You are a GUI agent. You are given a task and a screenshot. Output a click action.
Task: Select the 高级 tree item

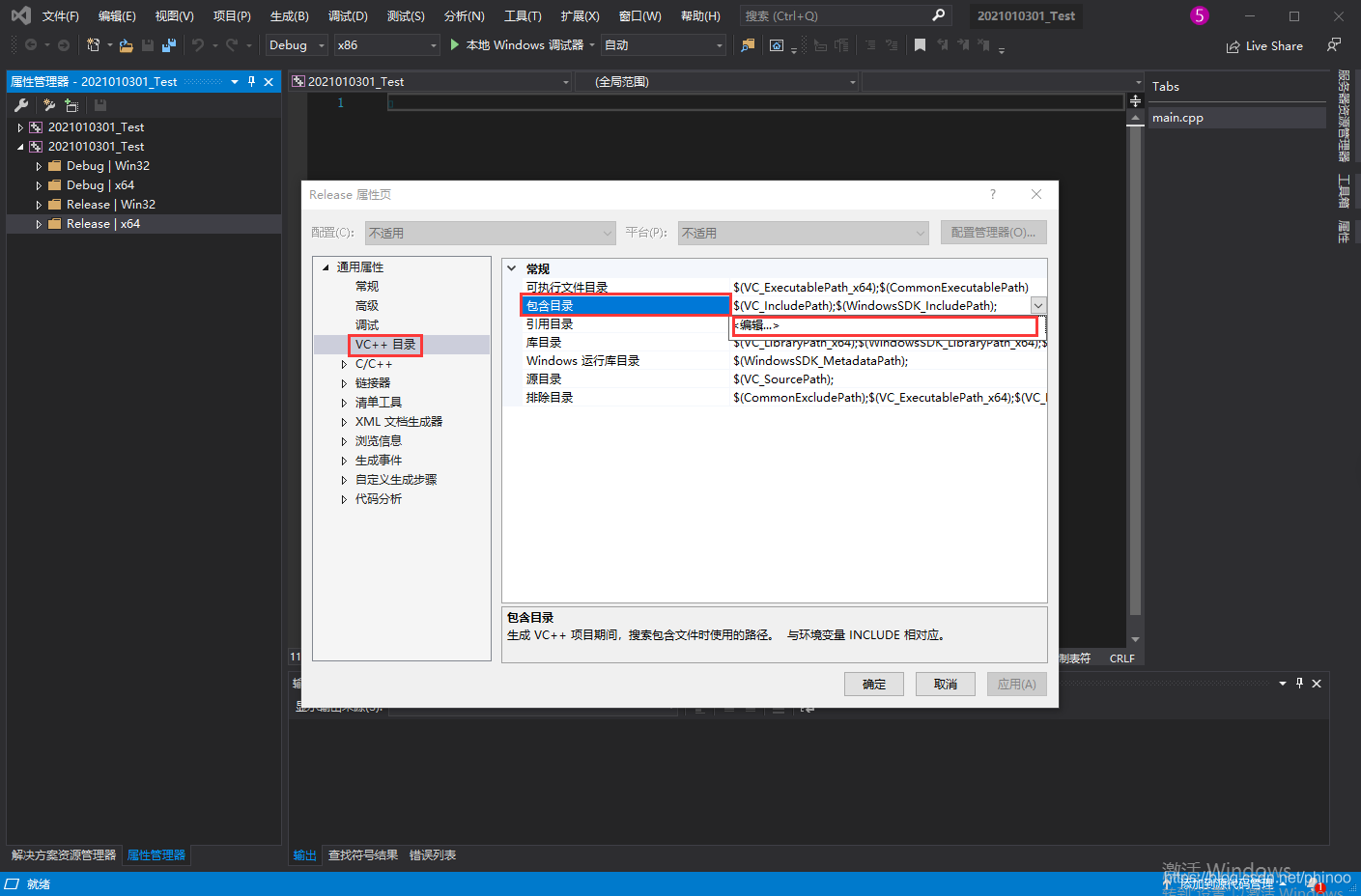click(x=367, y=306)
